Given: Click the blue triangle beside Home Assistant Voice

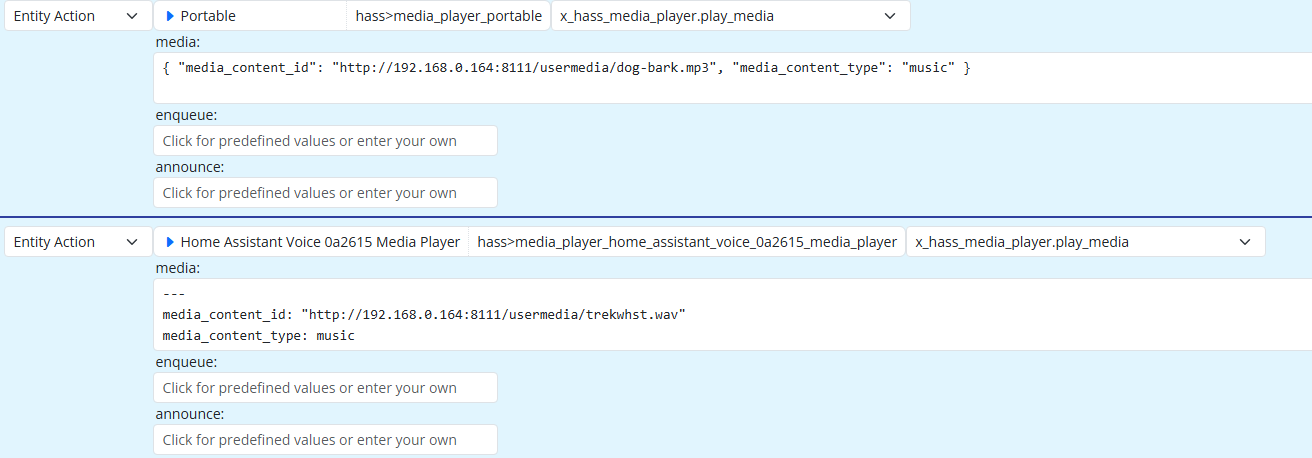Looking at the screenshot, I should click(x=170, y=242).
